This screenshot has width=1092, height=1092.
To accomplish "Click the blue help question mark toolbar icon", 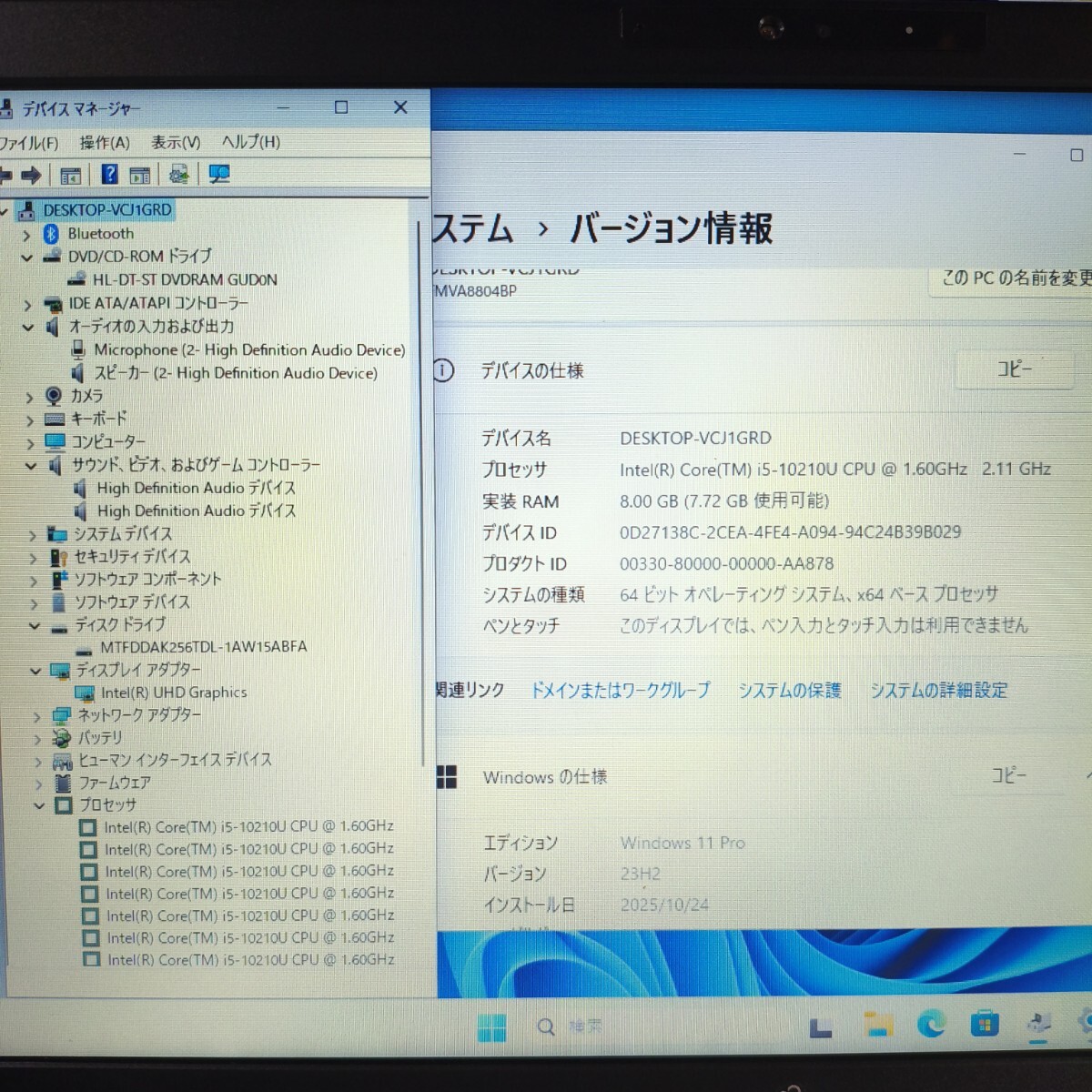I will coord(109,174).
